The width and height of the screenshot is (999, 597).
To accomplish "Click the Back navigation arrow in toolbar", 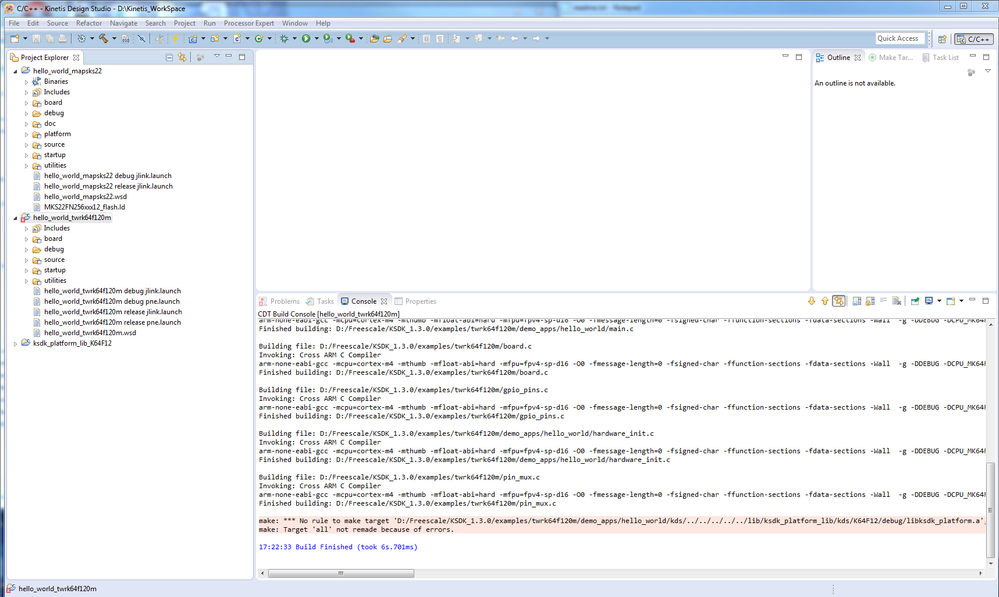I will point(515,38).
